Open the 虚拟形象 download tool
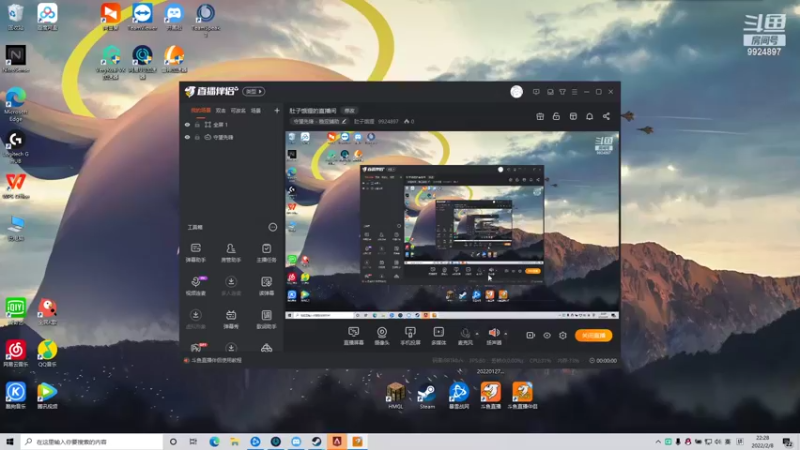Image resolution: width=800 pixels, height=450 pixels. click(x=195, y=319)
